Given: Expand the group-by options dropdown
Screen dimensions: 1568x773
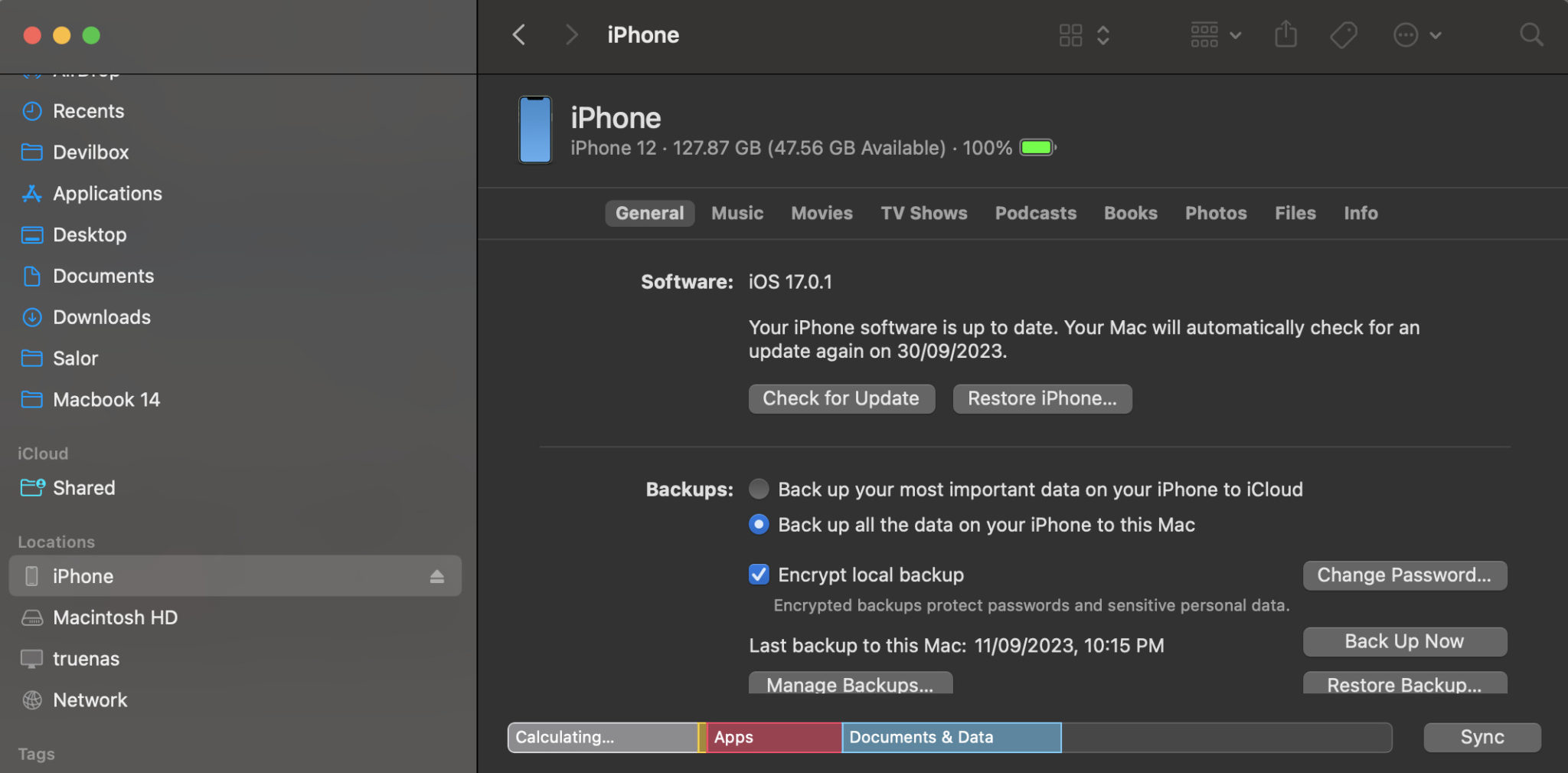Looking at the screenshot, I should [x=1215, y=35].
